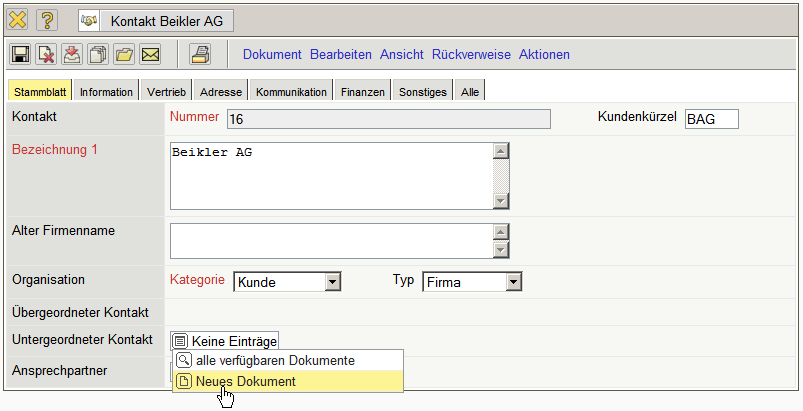Click the open folder icon
The width and height of the screenshot is (803, 411).
pos(124,54)
